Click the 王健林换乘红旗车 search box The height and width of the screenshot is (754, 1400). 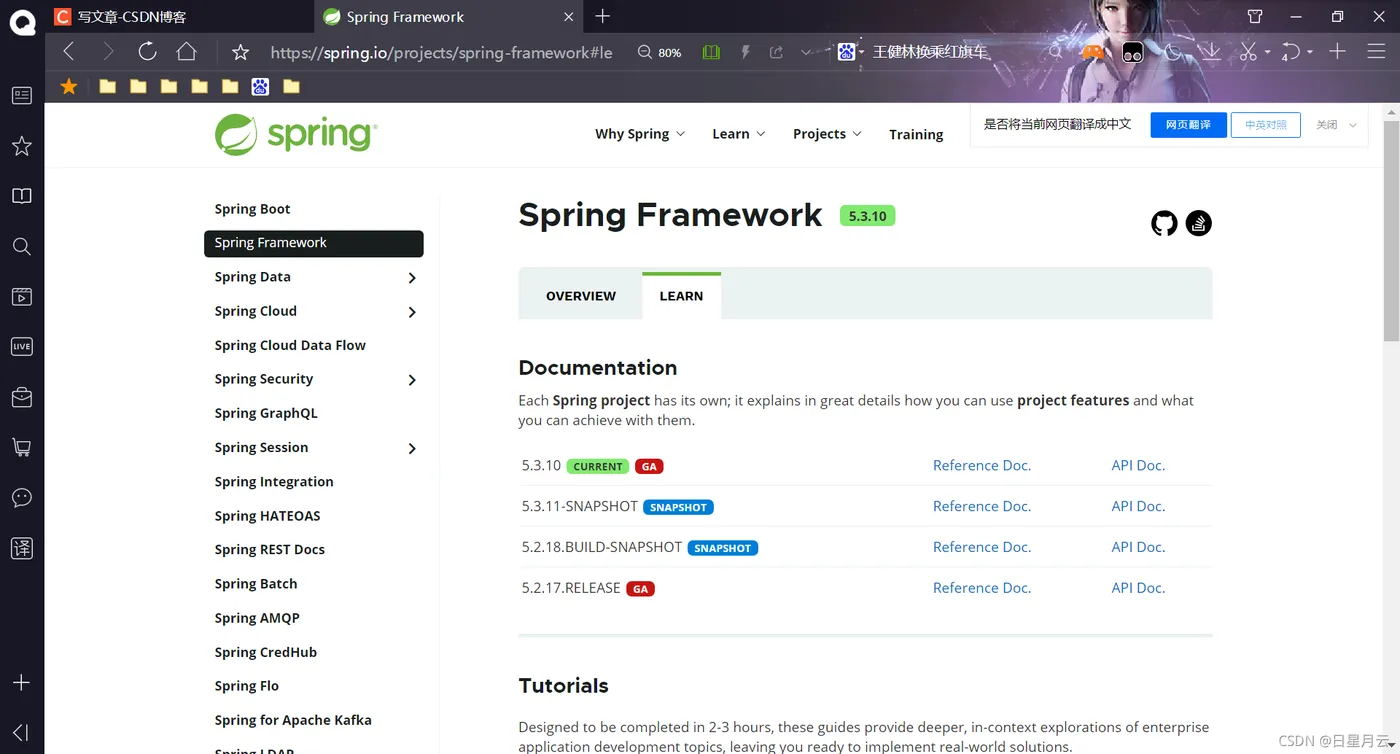coord(930,52)
